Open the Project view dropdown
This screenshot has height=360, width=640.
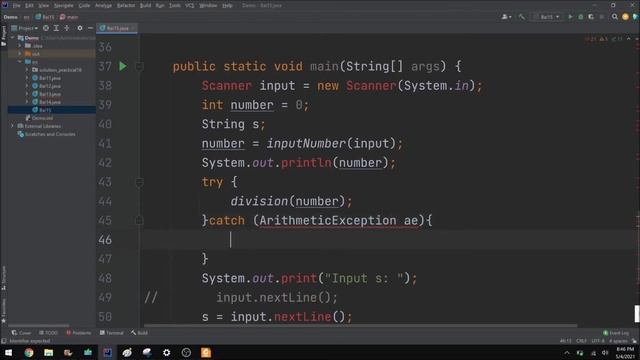pyautogui.click(x=25, y=28)
